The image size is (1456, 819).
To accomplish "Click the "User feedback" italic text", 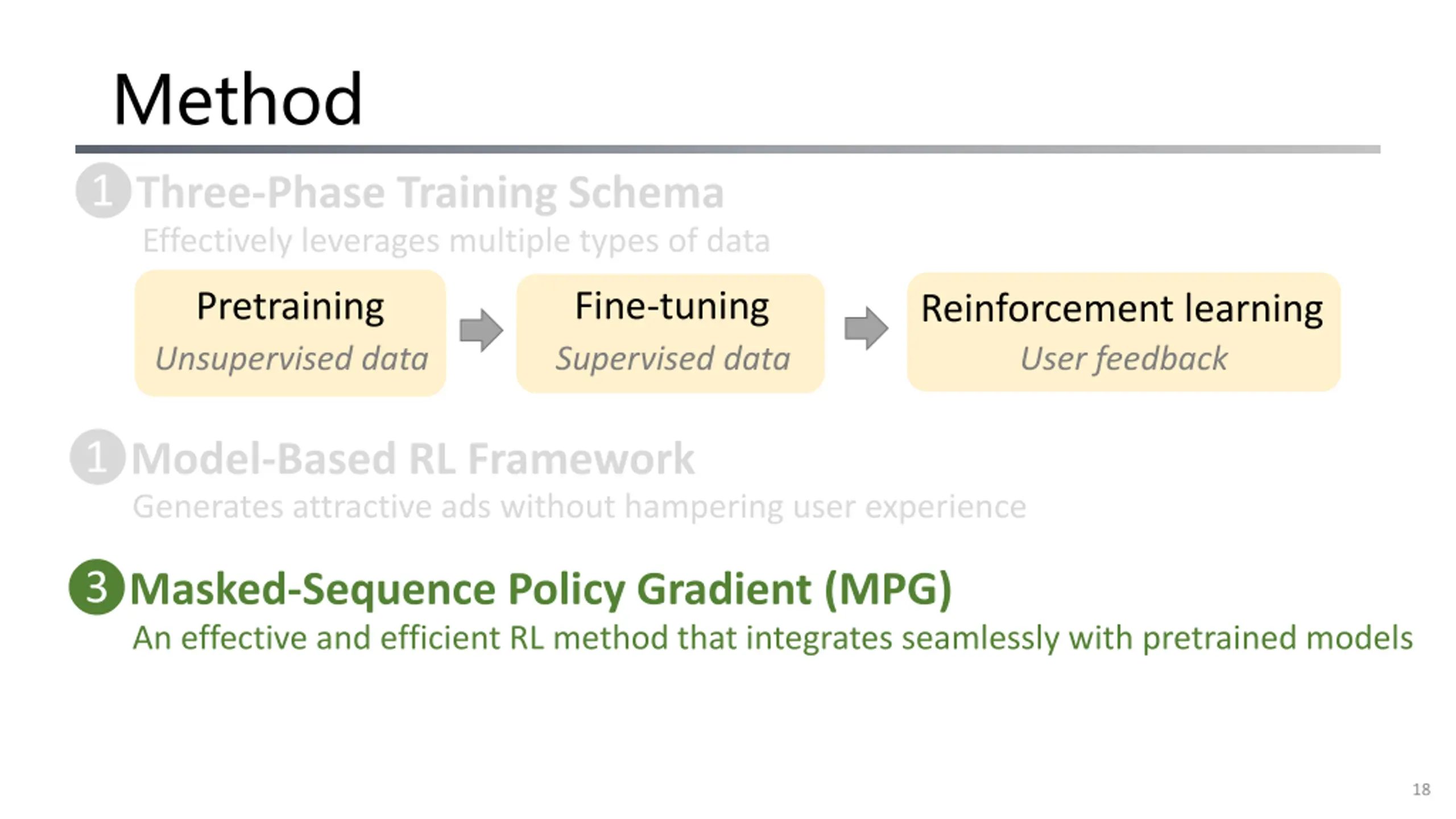I will coord(1124,359).
